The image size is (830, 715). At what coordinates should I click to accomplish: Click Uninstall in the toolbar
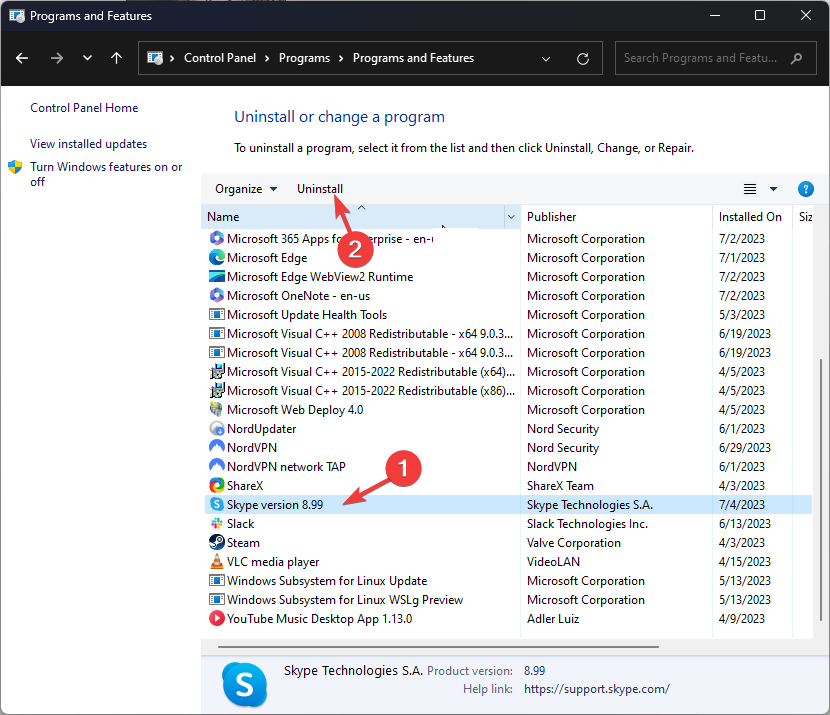[x=320, y=189]
